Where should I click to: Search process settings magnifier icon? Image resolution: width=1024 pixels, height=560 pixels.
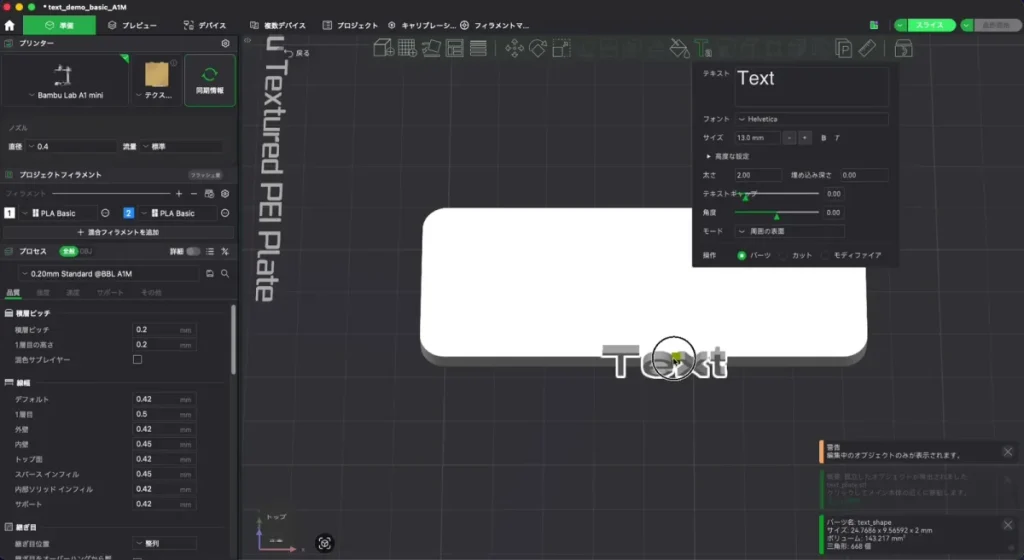[x=225, y=273]
